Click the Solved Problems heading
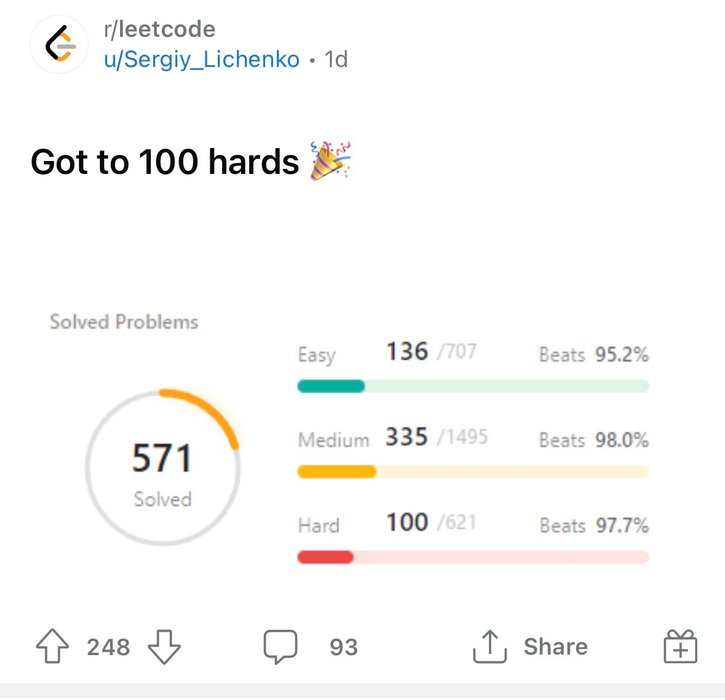 pyautogui.click(x=124, y=322)
